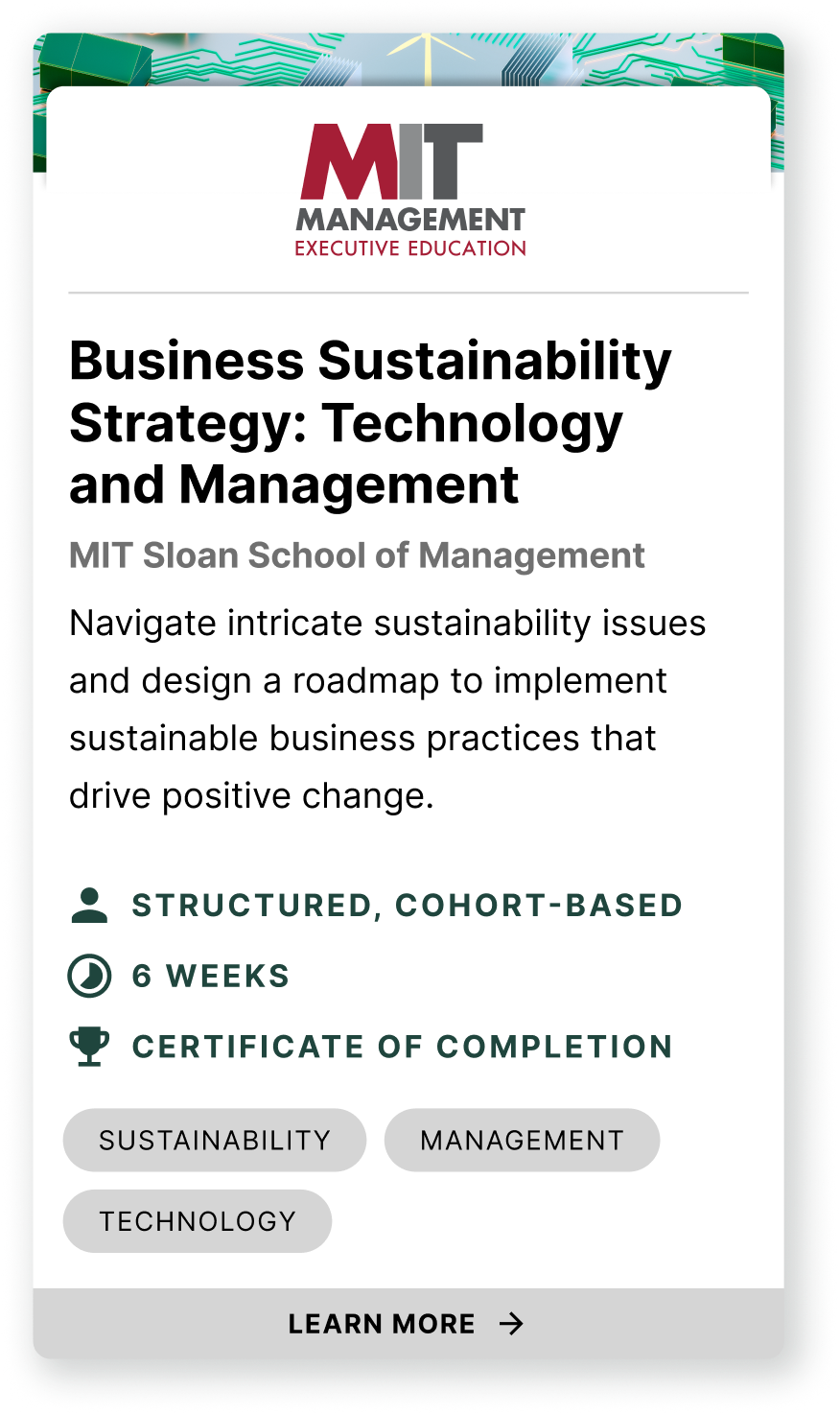Click the 6 Weeks duration label
840x1415 pixels.
[211, 977]
